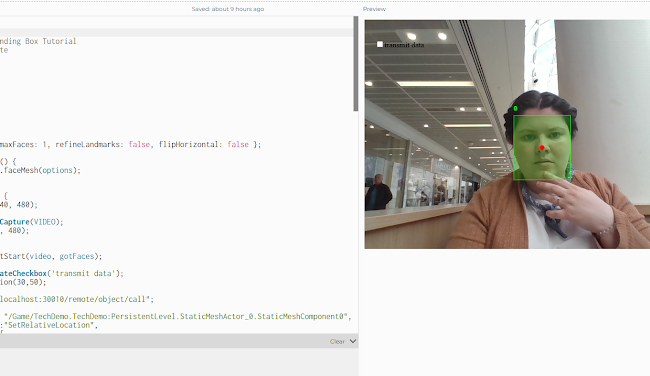Click the 'Preview' panel label

point(374,9)
